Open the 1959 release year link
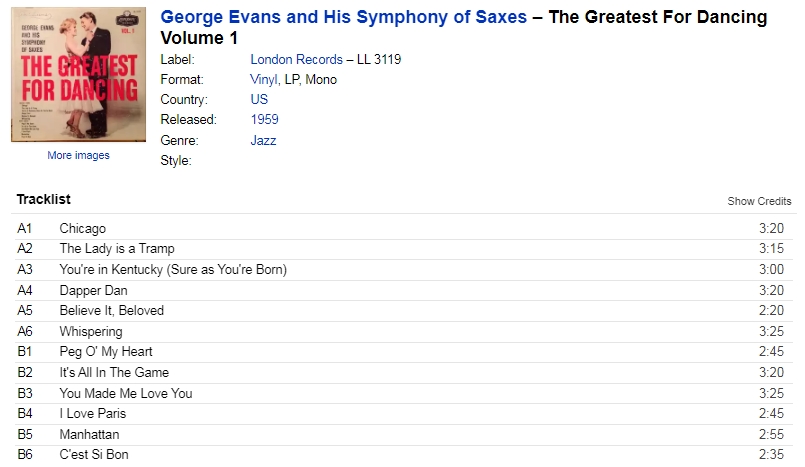805x467 pixels. point(264,120)
